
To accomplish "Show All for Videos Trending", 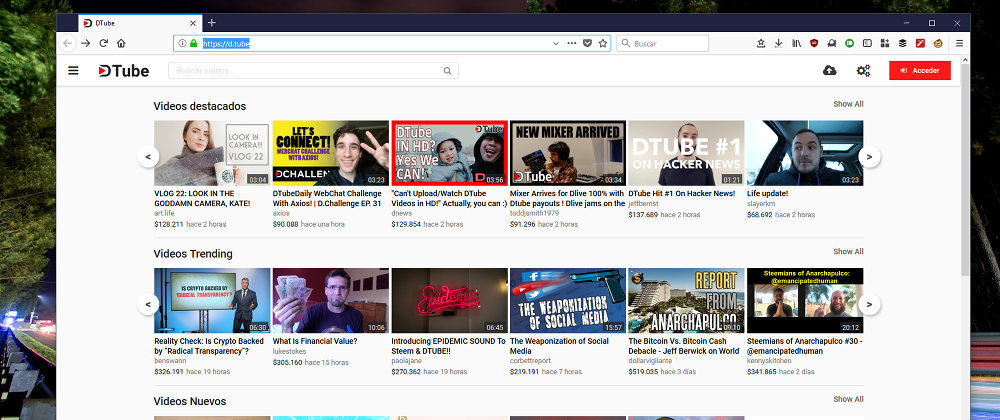I will click(x=848, y=251).
